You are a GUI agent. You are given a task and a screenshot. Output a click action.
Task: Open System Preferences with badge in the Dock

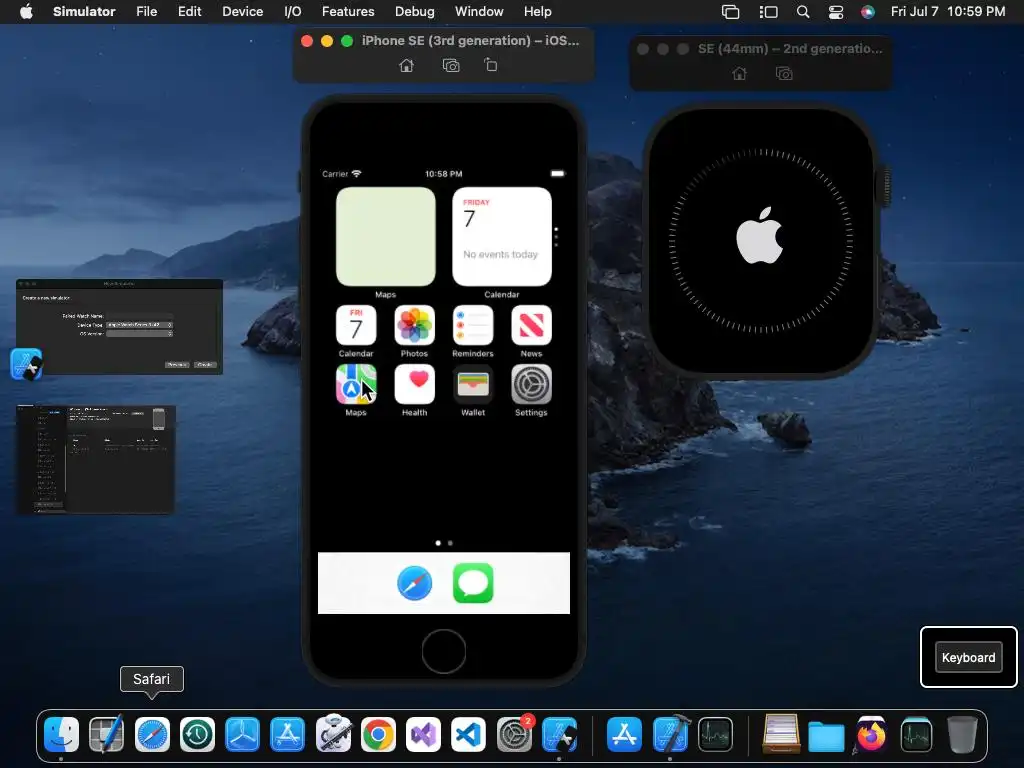515,735
